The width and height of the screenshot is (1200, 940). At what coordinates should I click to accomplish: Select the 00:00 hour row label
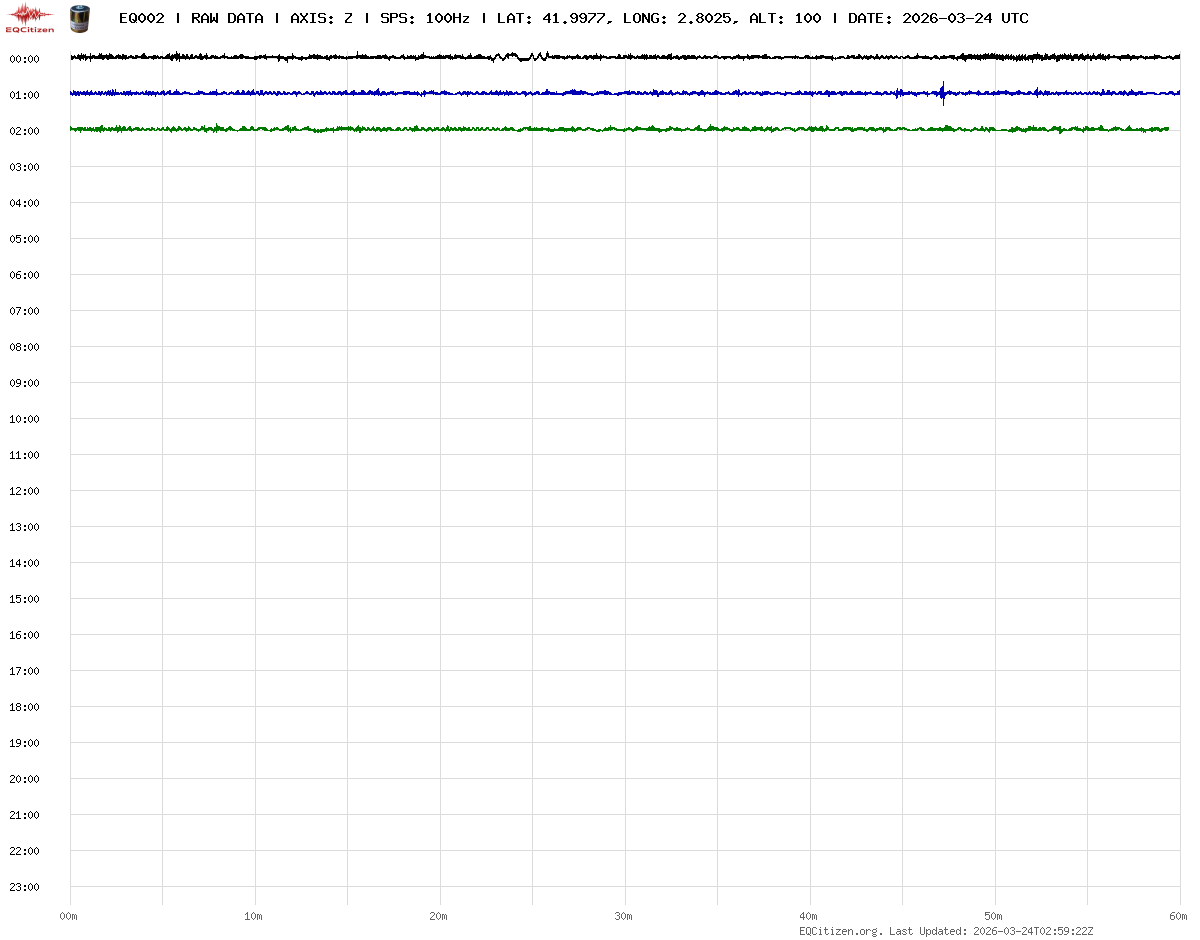[24, 59]
